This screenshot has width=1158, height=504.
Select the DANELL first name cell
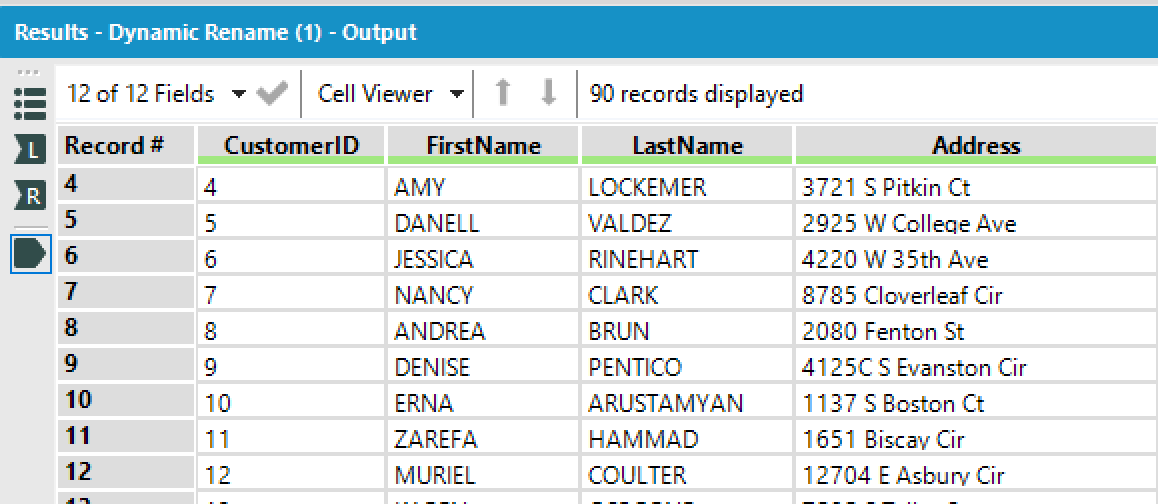point(484,222)
